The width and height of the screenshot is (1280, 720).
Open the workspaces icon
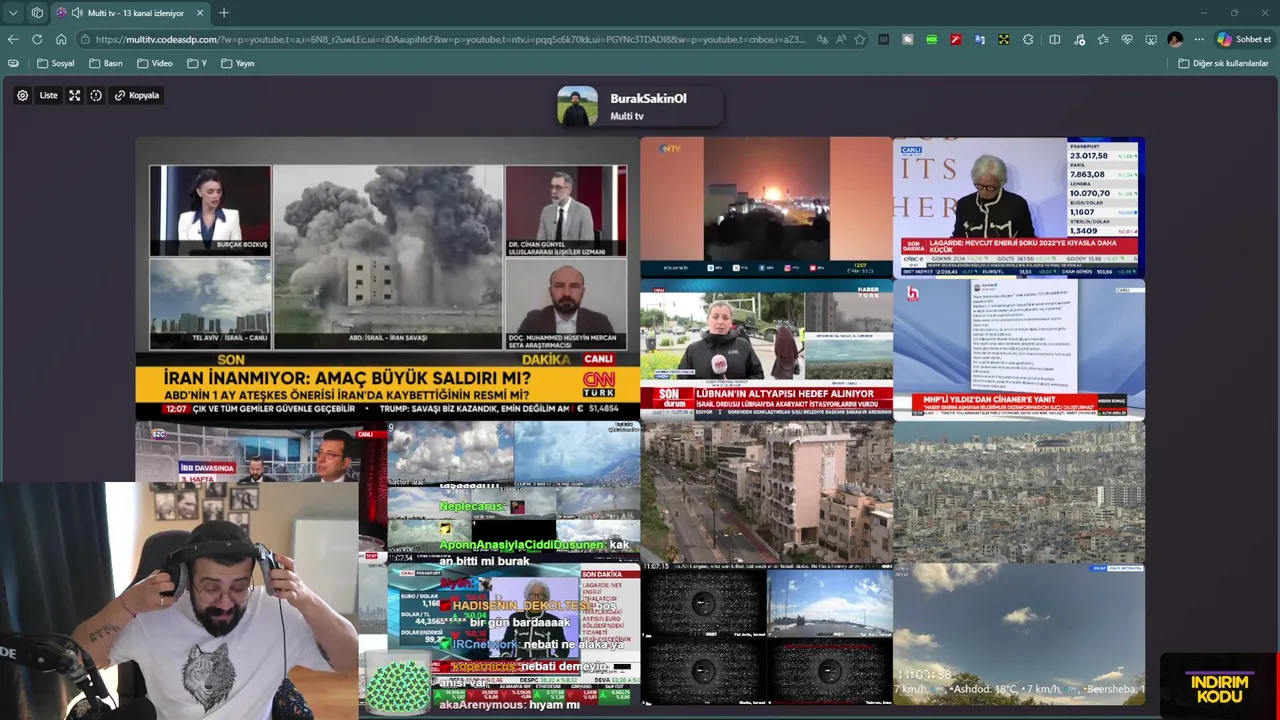[x=37, y=13]
